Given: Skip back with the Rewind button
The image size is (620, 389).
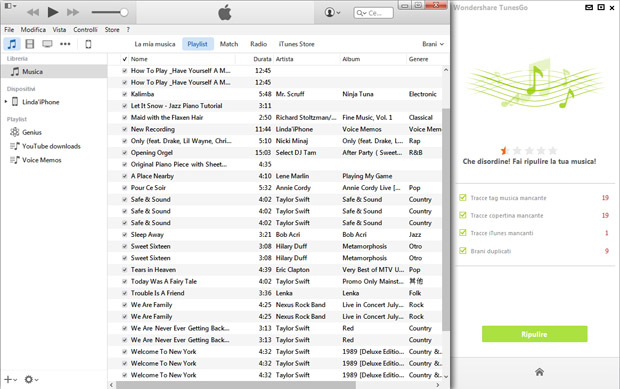Looking at the screenshot, I should [33, 13].
